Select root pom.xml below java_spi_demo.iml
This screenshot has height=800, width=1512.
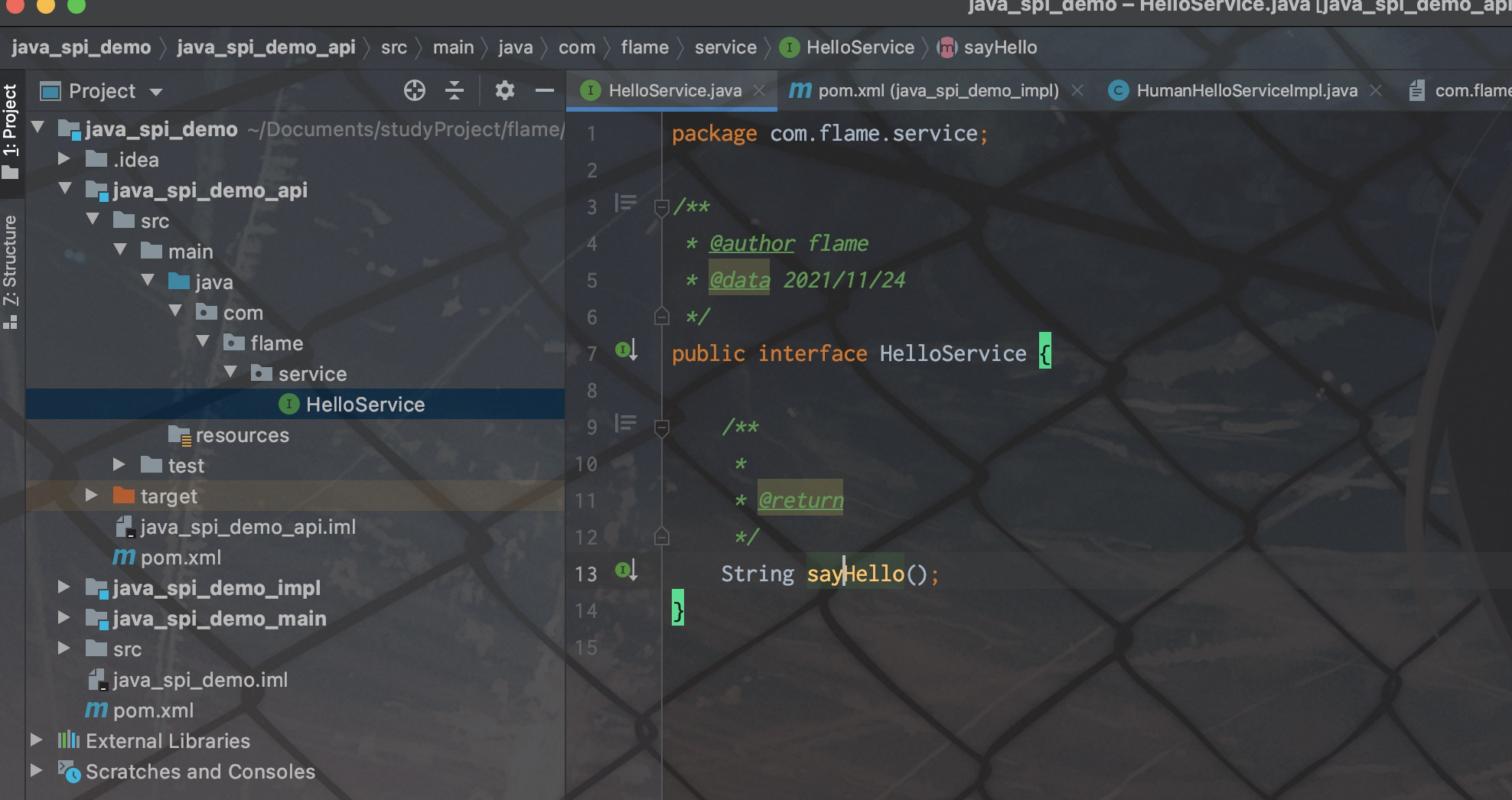pyautogui.click(x=140, y=711)
